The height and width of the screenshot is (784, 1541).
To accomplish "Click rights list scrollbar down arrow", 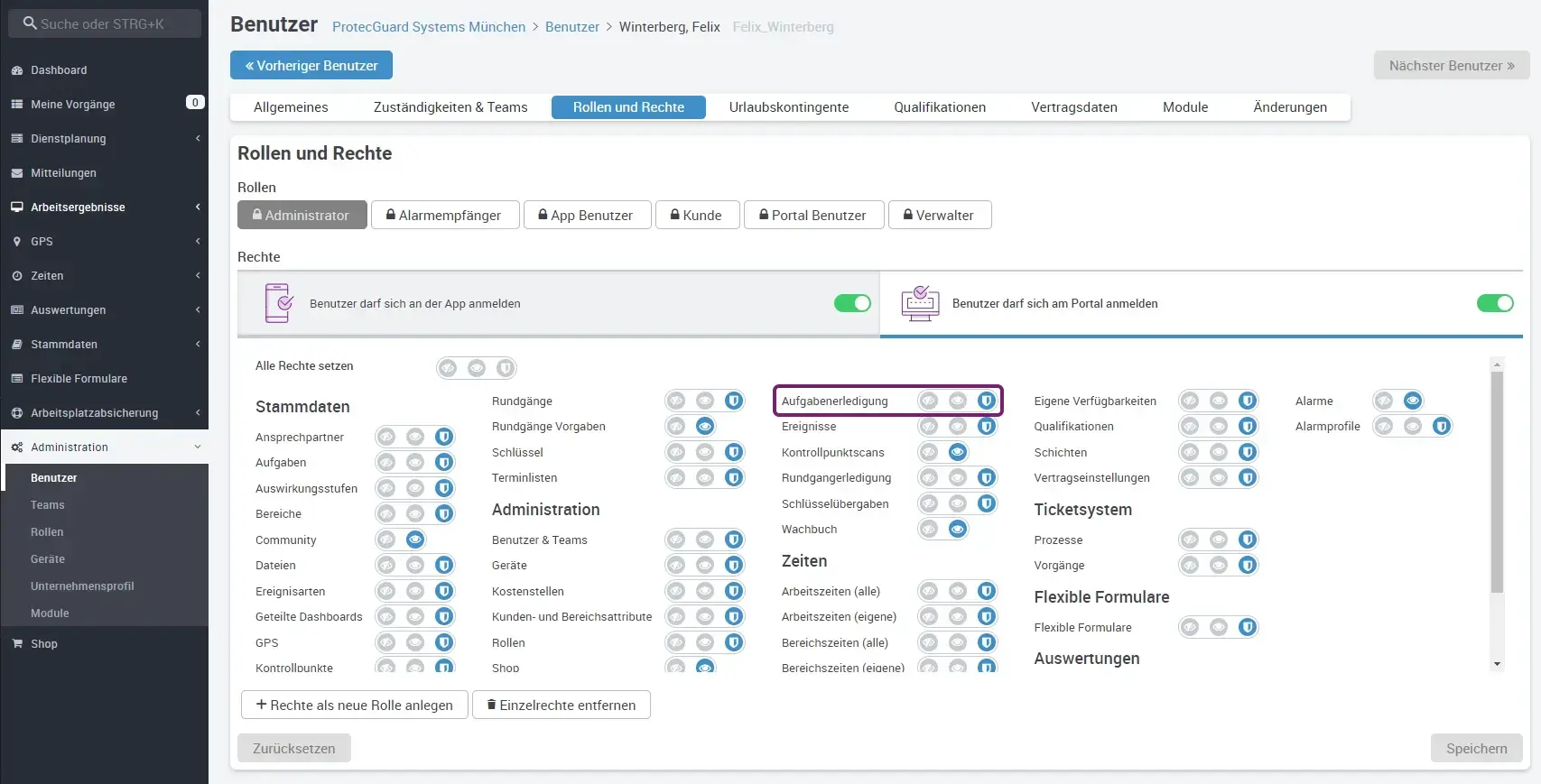I will pyautogui.click(x=1498, y=664).
